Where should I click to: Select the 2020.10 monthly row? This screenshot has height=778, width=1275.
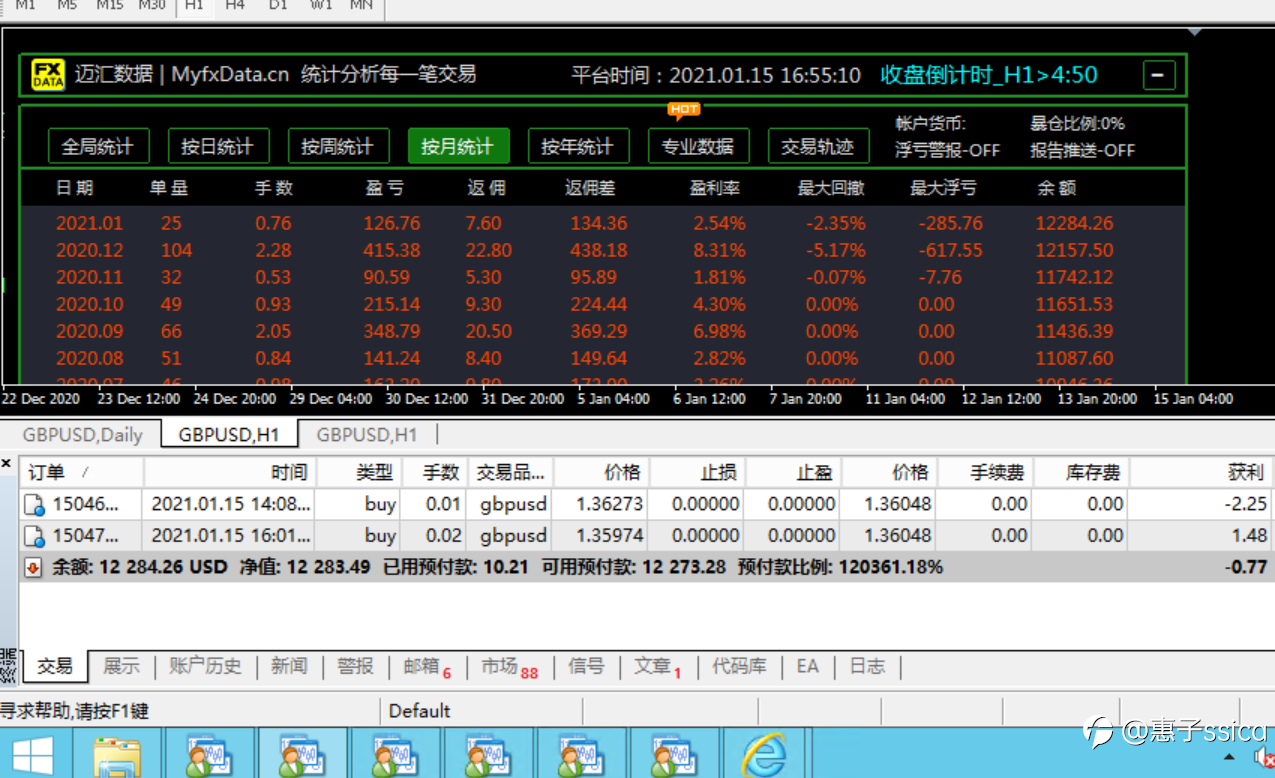tap(603, 304)
